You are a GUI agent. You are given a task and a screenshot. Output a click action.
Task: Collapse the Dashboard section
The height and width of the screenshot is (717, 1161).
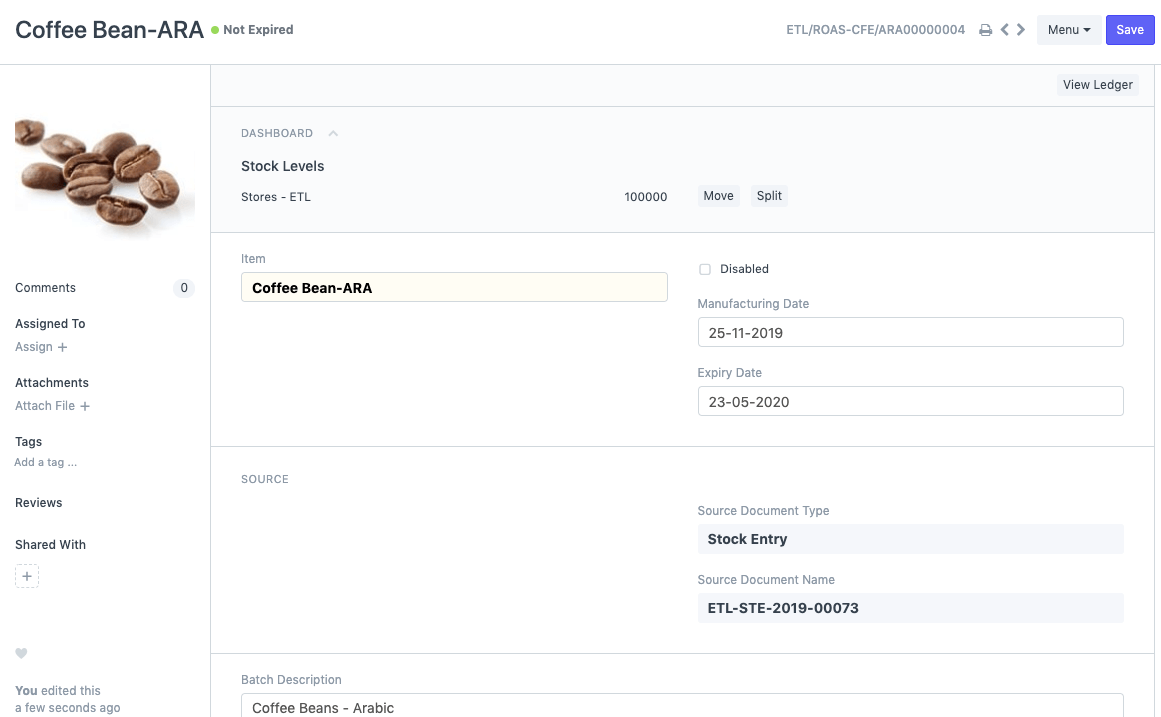(333, 133)
